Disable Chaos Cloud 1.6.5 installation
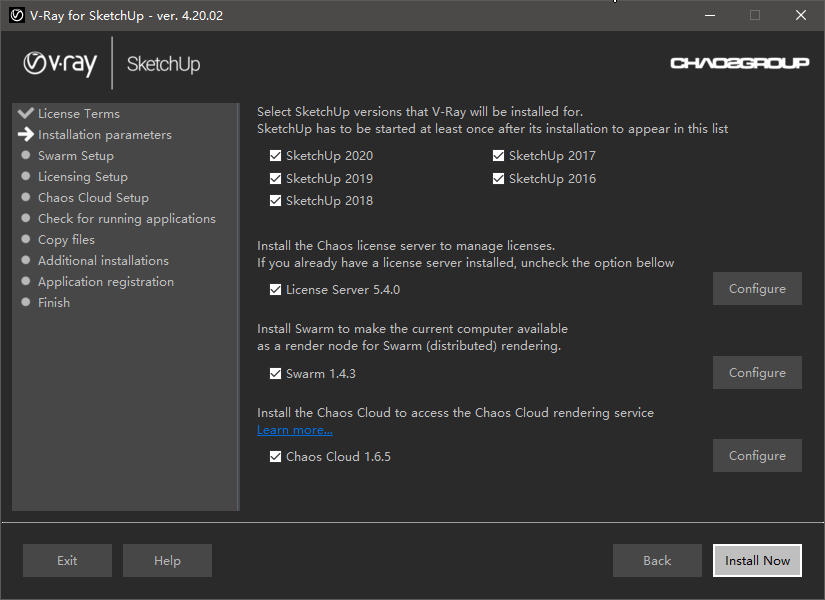 tap(275, 456)
